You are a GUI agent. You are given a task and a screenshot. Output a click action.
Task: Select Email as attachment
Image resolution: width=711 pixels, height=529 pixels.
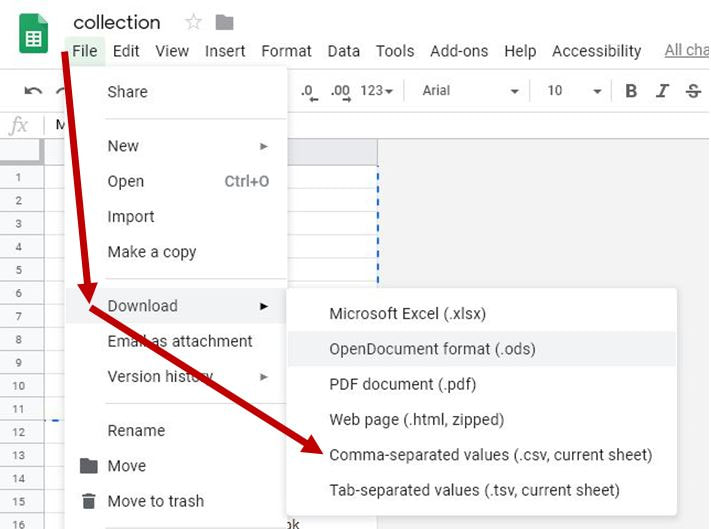[176, 341]
